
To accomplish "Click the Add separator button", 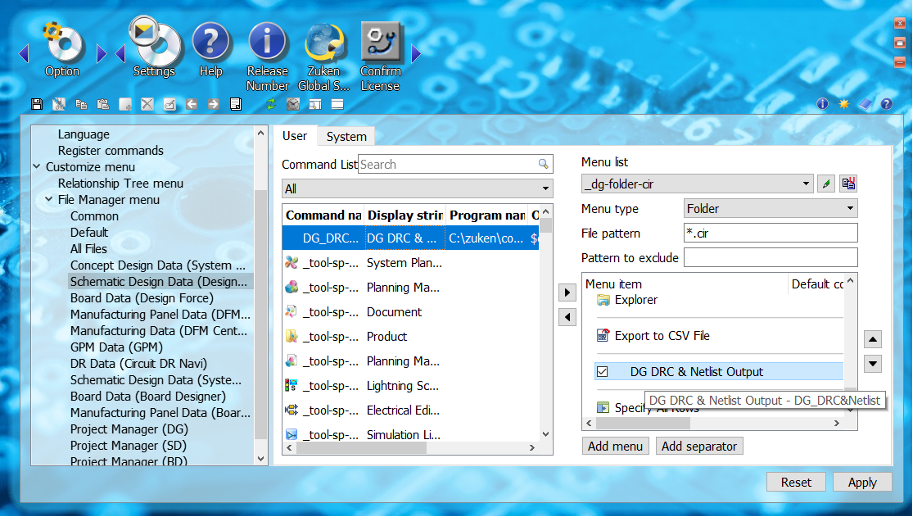I will point(699,446).
